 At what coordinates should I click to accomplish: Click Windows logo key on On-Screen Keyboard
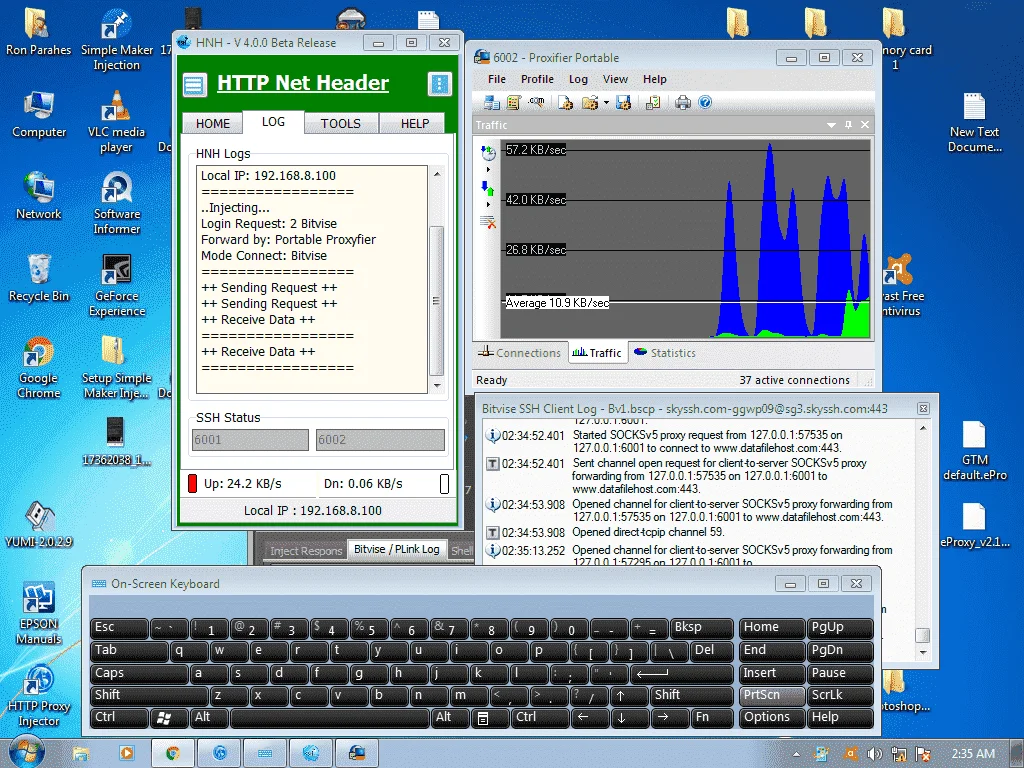coord(168,718)
